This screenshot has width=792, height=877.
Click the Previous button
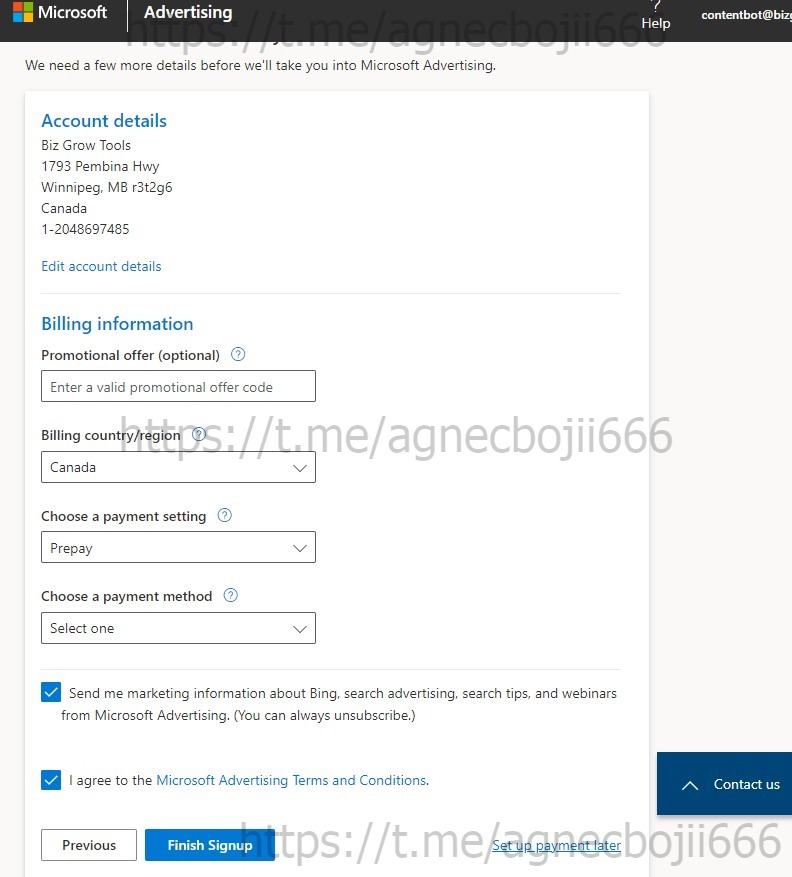[x=89, y=845]
